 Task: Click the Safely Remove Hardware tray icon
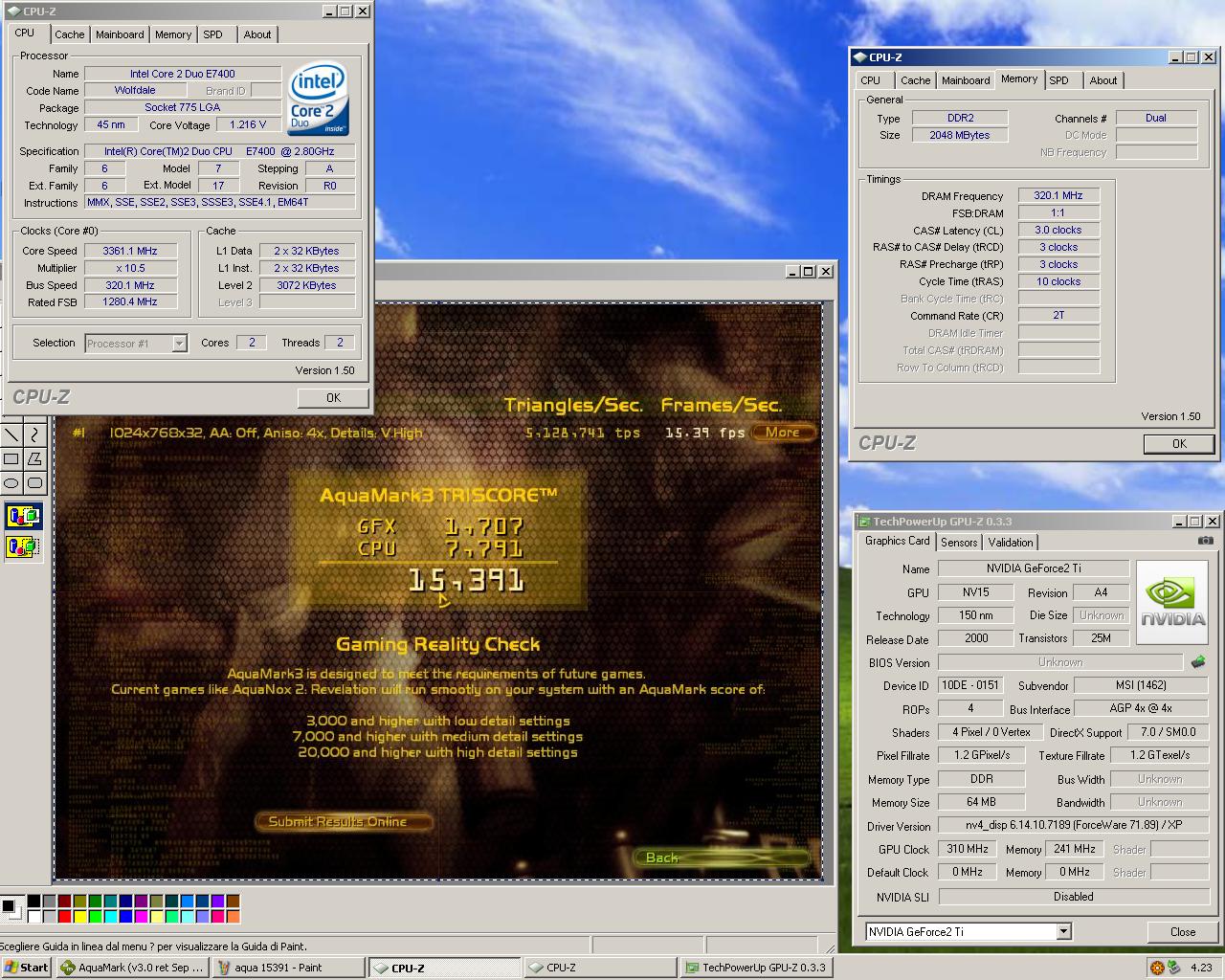1172,968
